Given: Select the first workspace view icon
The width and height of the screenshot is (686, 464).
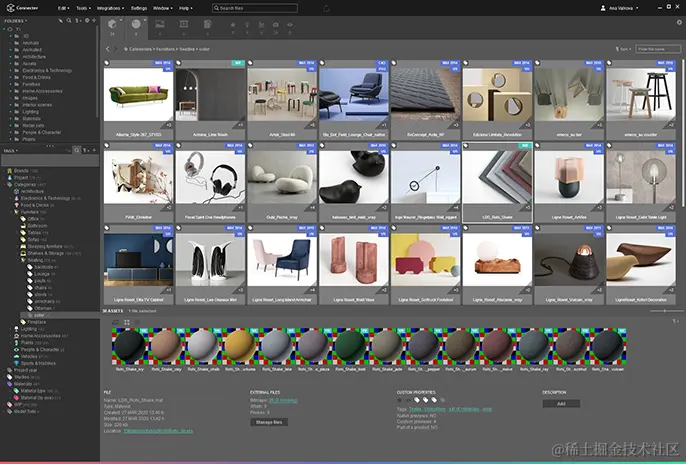Looking at the screenshot, I should click(x=111, y=22).
